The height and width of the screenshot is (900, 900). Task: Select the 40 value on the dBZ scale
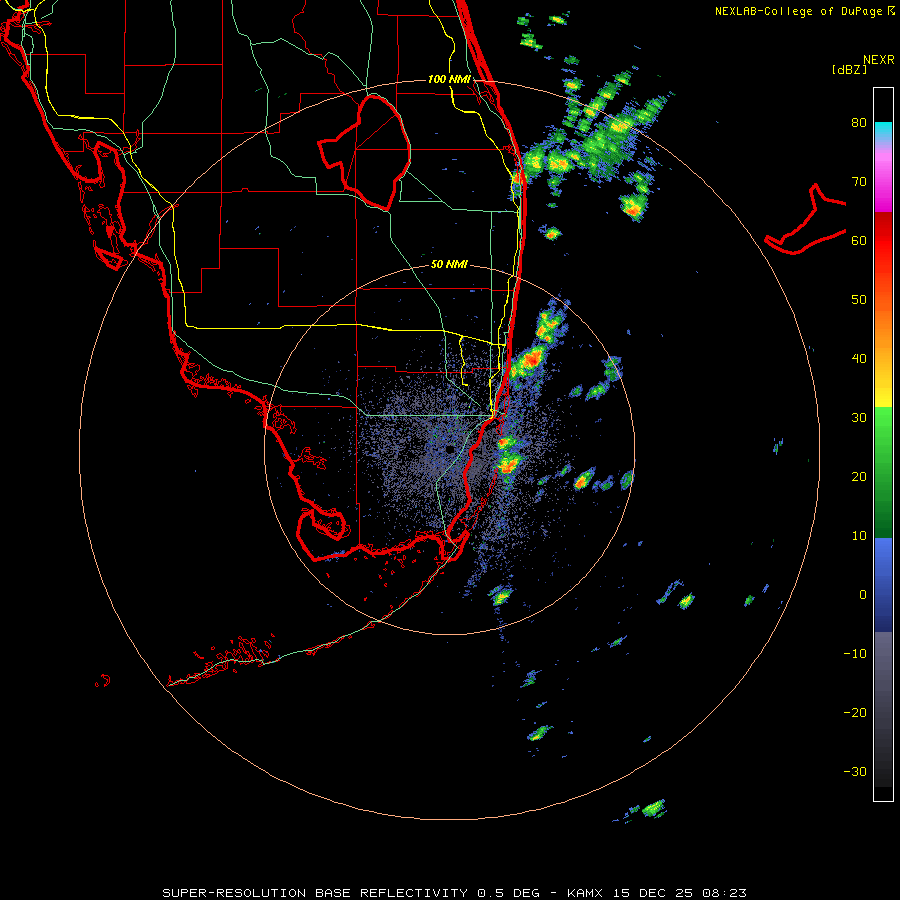[859, 359]
